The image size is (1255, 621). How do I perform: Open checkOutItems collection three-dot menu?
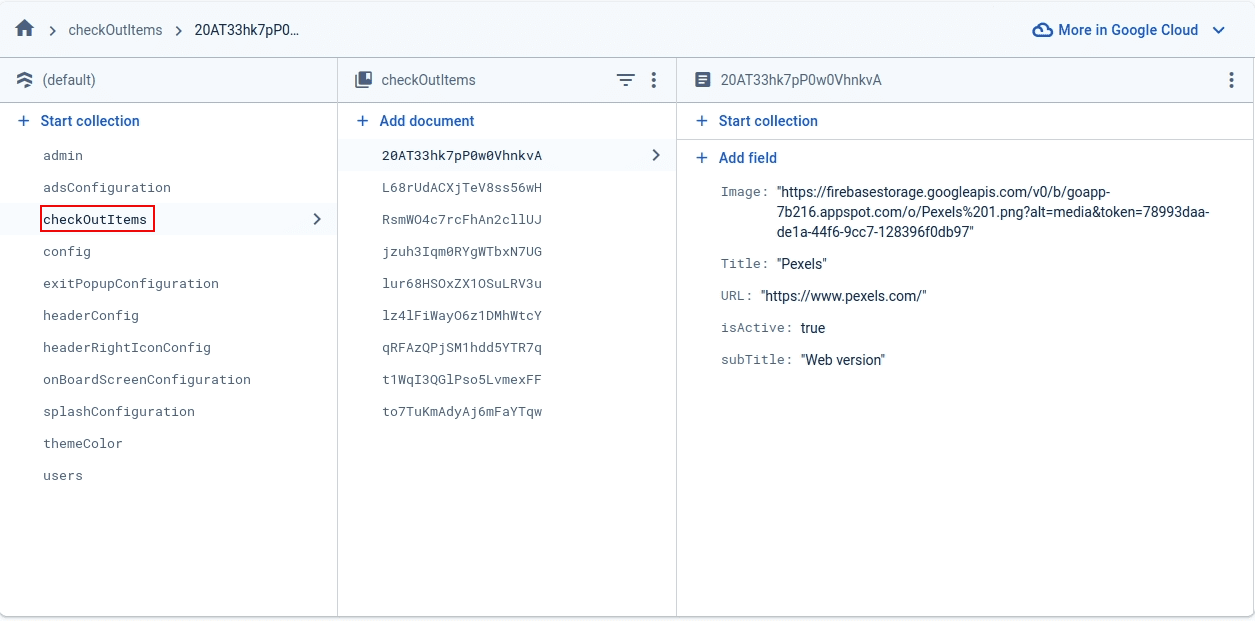click(x=654, y=80)
